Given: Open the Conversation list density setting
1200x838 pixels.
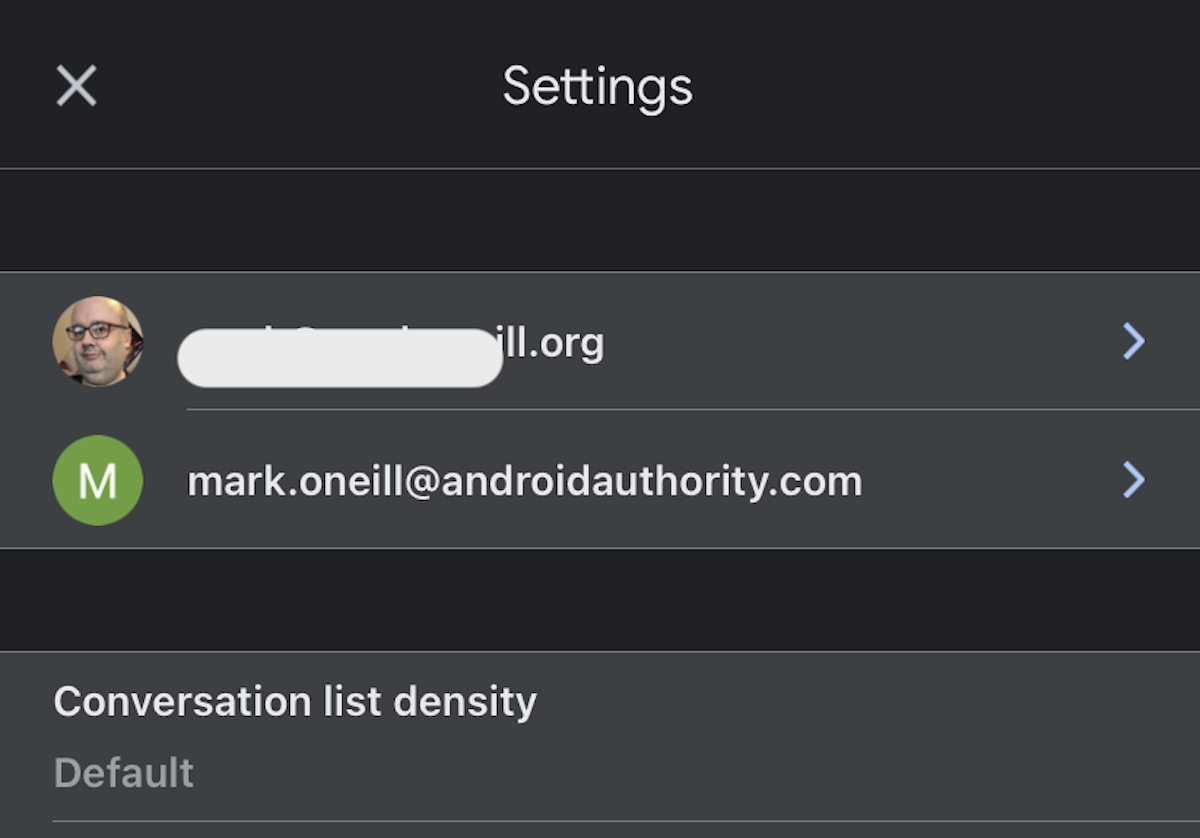Looking at the screenshot, I should click(x=295, y=702).
